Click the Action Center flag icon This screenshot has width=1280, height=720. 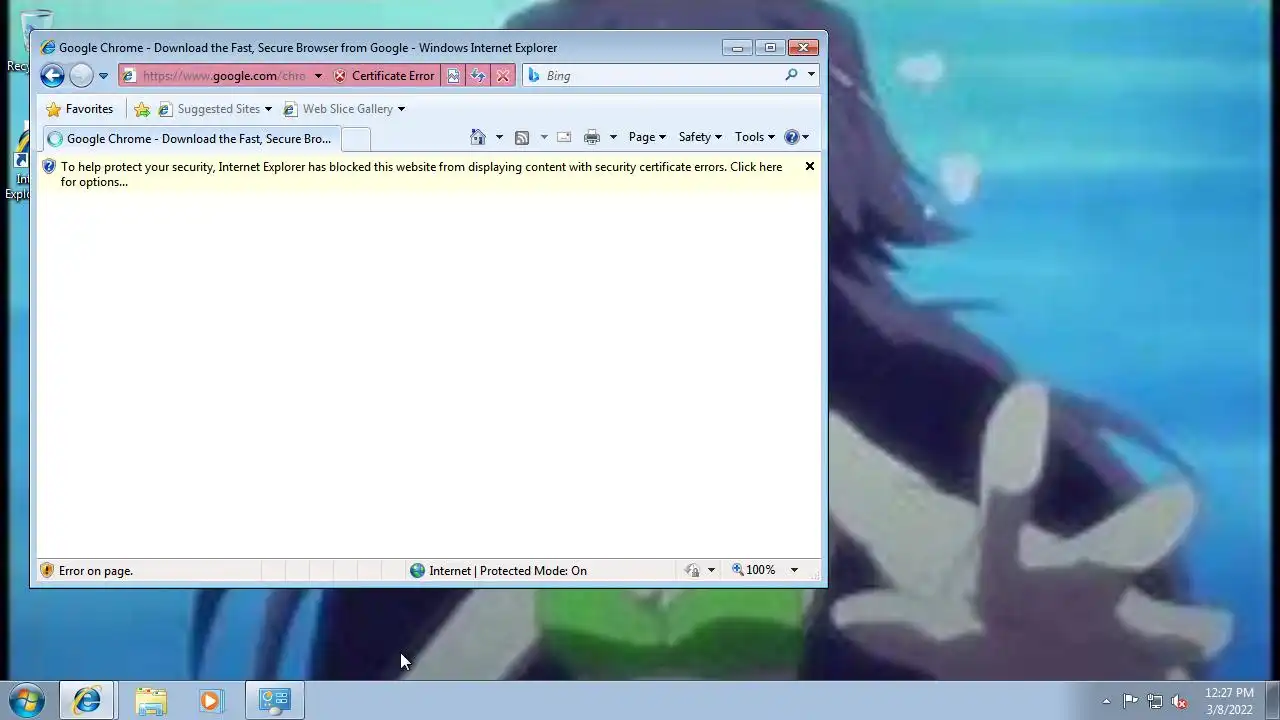click(x=1130, y=701)
